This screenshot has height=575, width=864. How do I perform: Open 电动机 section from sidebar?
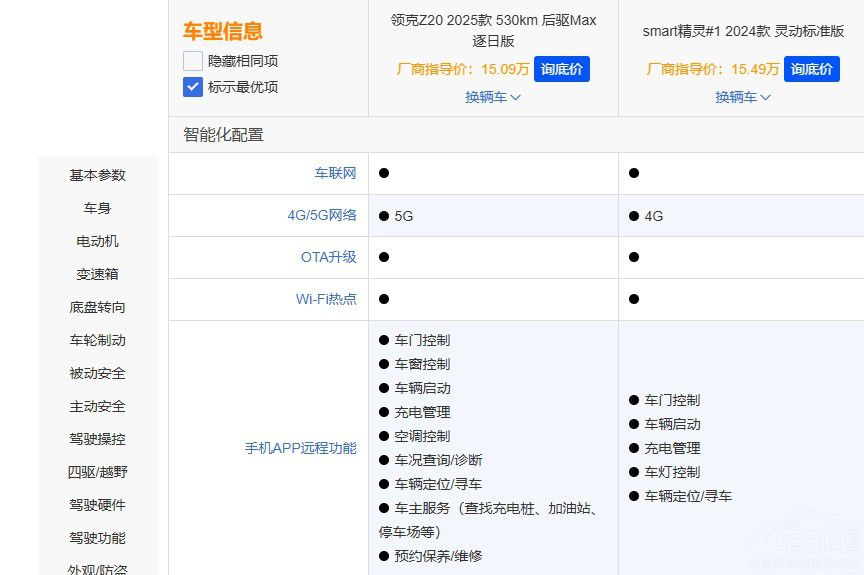(x=98, y=241)
